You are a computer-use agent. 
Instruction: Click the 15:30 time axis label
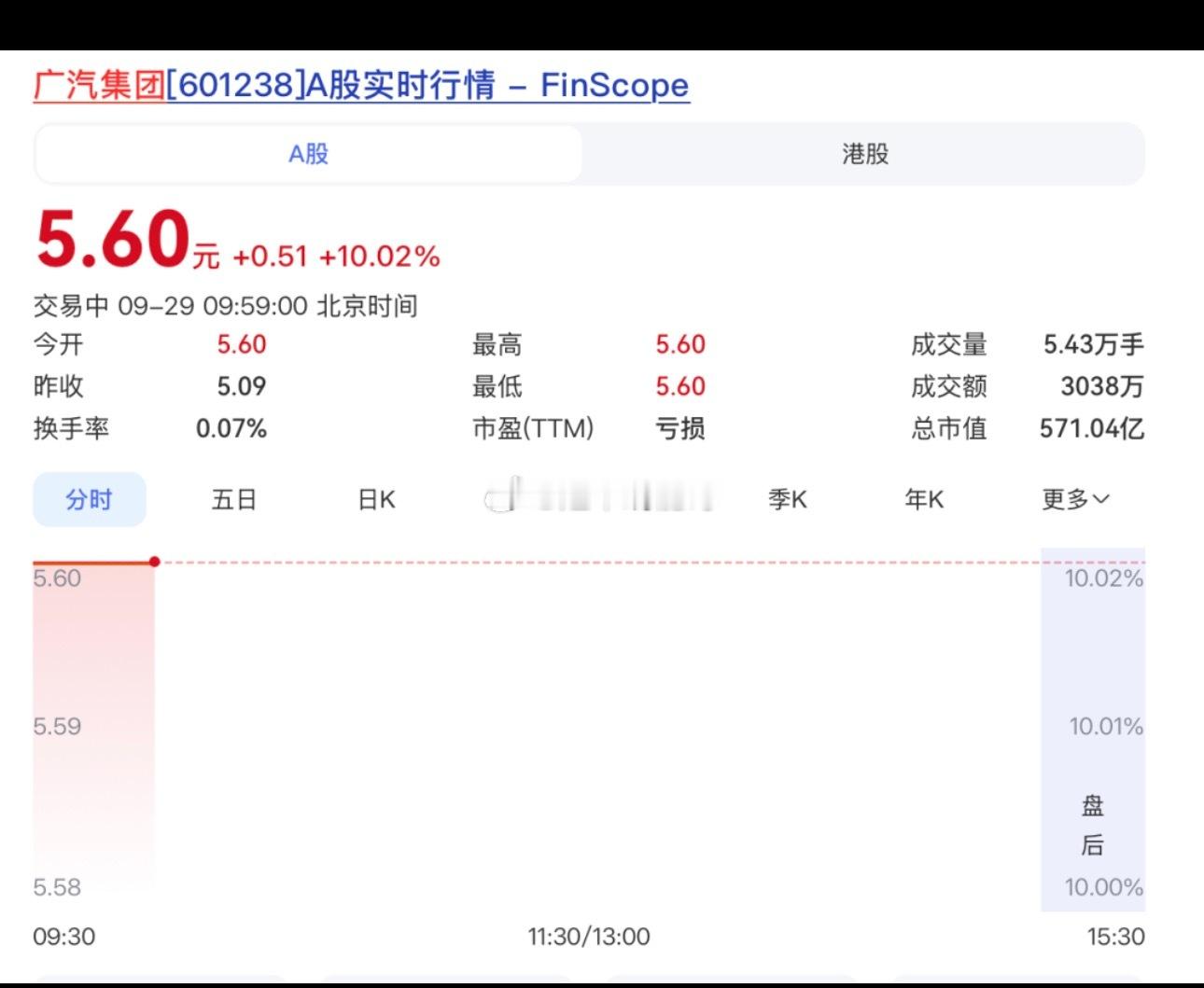1116,936
